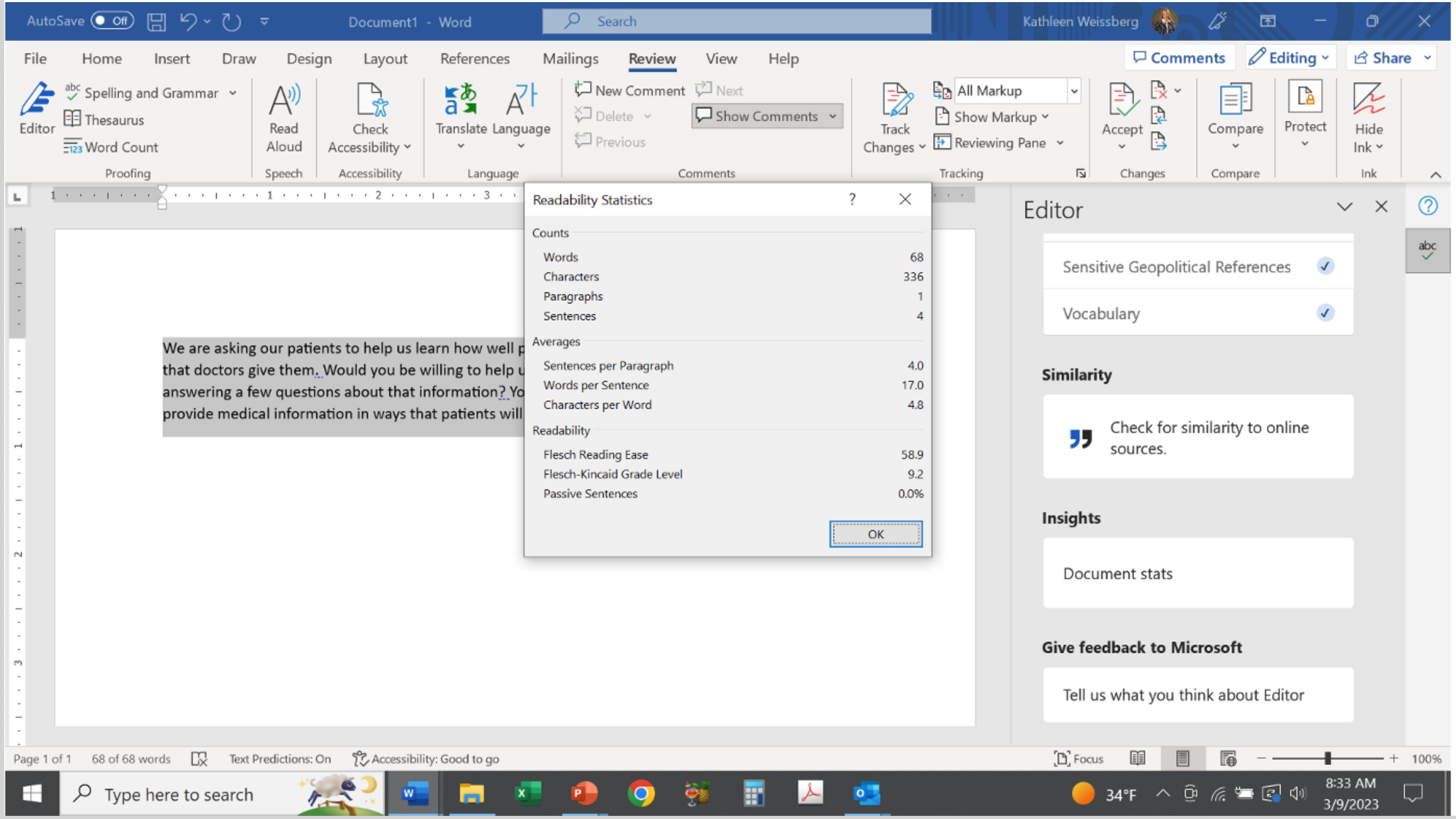Adjust the zoom slider handle
This screenshot has width=1456, height=819.
click(1327, 758)
